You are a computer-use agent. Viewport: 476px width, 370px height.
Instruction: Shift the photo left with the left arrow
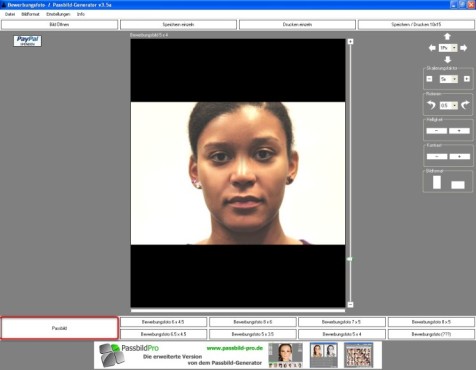tap(432, 48)
